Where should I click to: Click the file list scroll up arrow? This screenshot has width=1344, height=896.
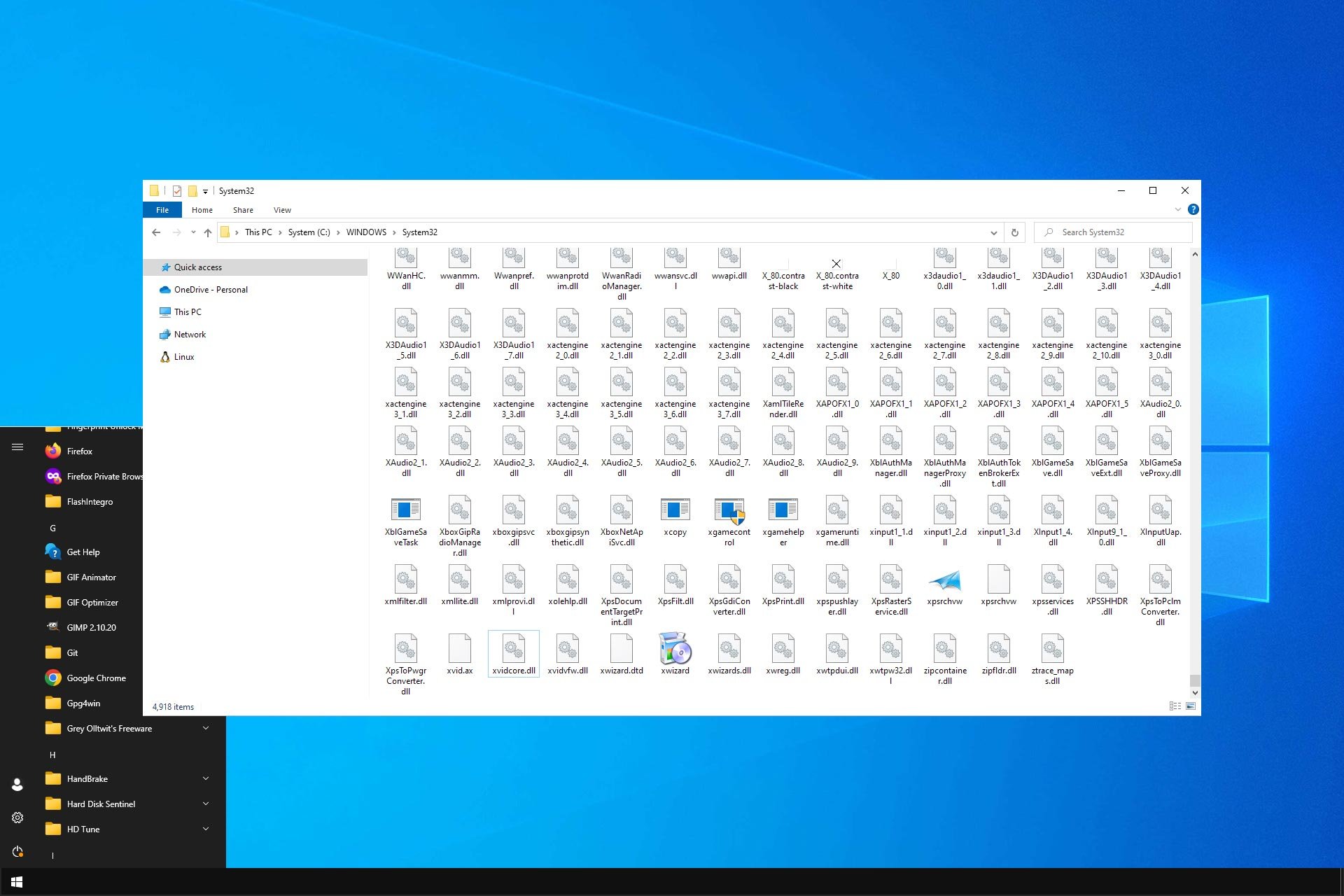1195,254
